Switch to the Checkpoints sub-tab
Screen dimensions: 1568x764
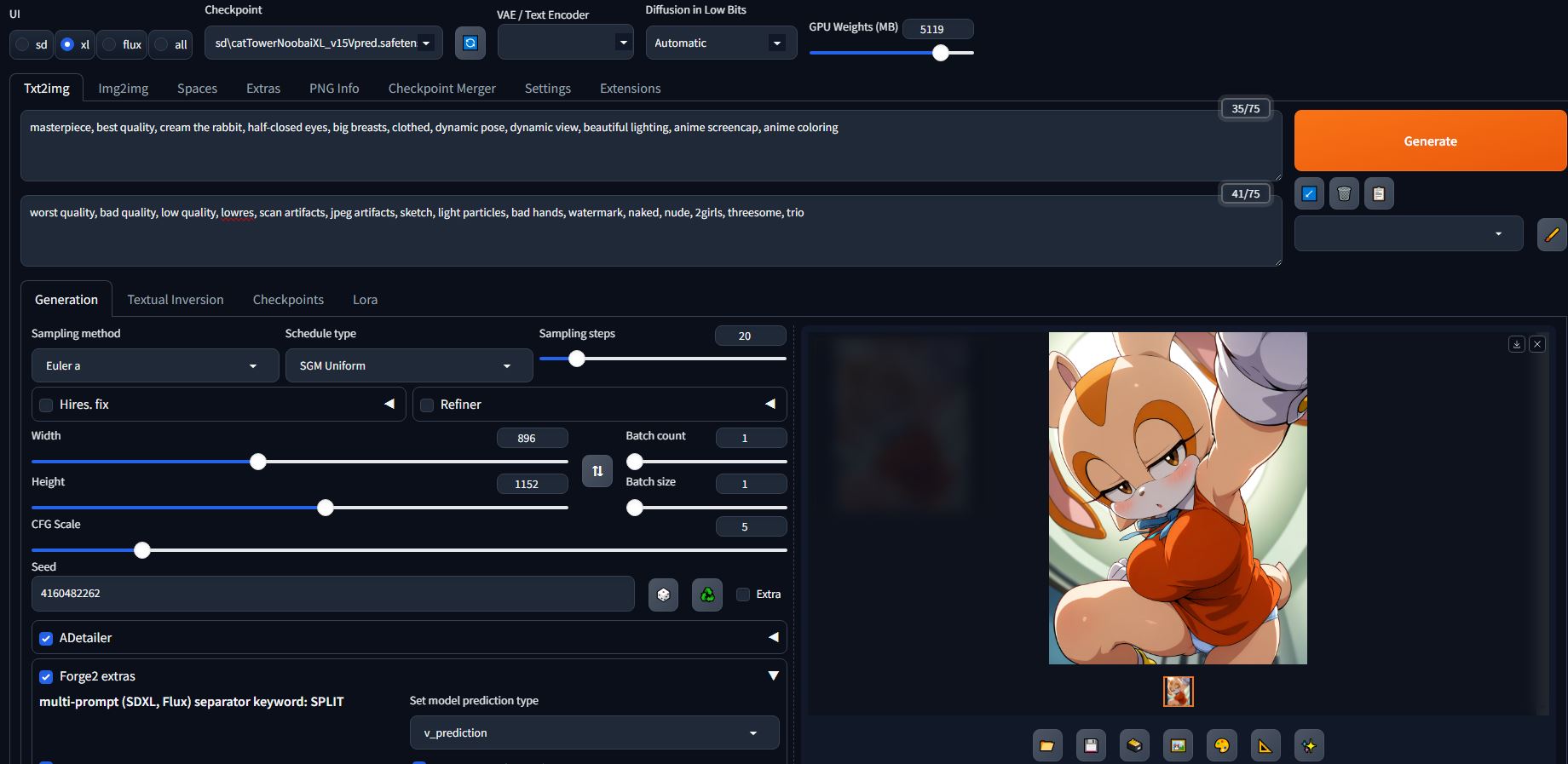[x=289, y=300]
